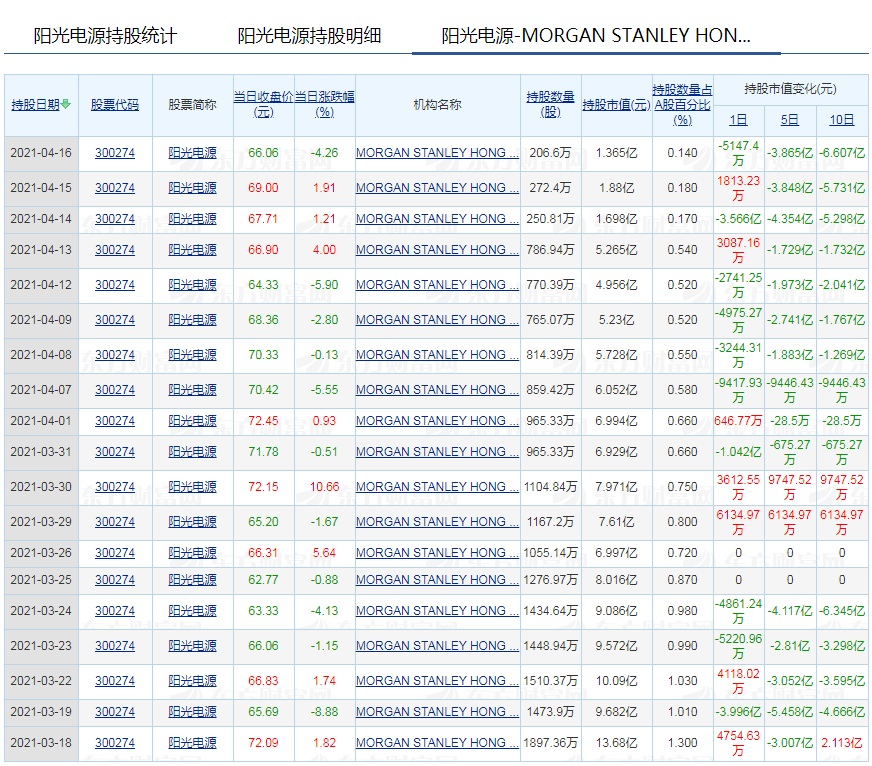Select the date cell 2021-04-07
The image size is (872, 766).
[x=41, y=391]
